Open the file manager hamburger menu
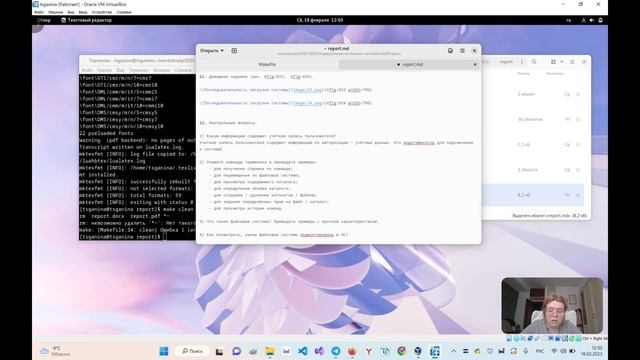 point(572,62)
